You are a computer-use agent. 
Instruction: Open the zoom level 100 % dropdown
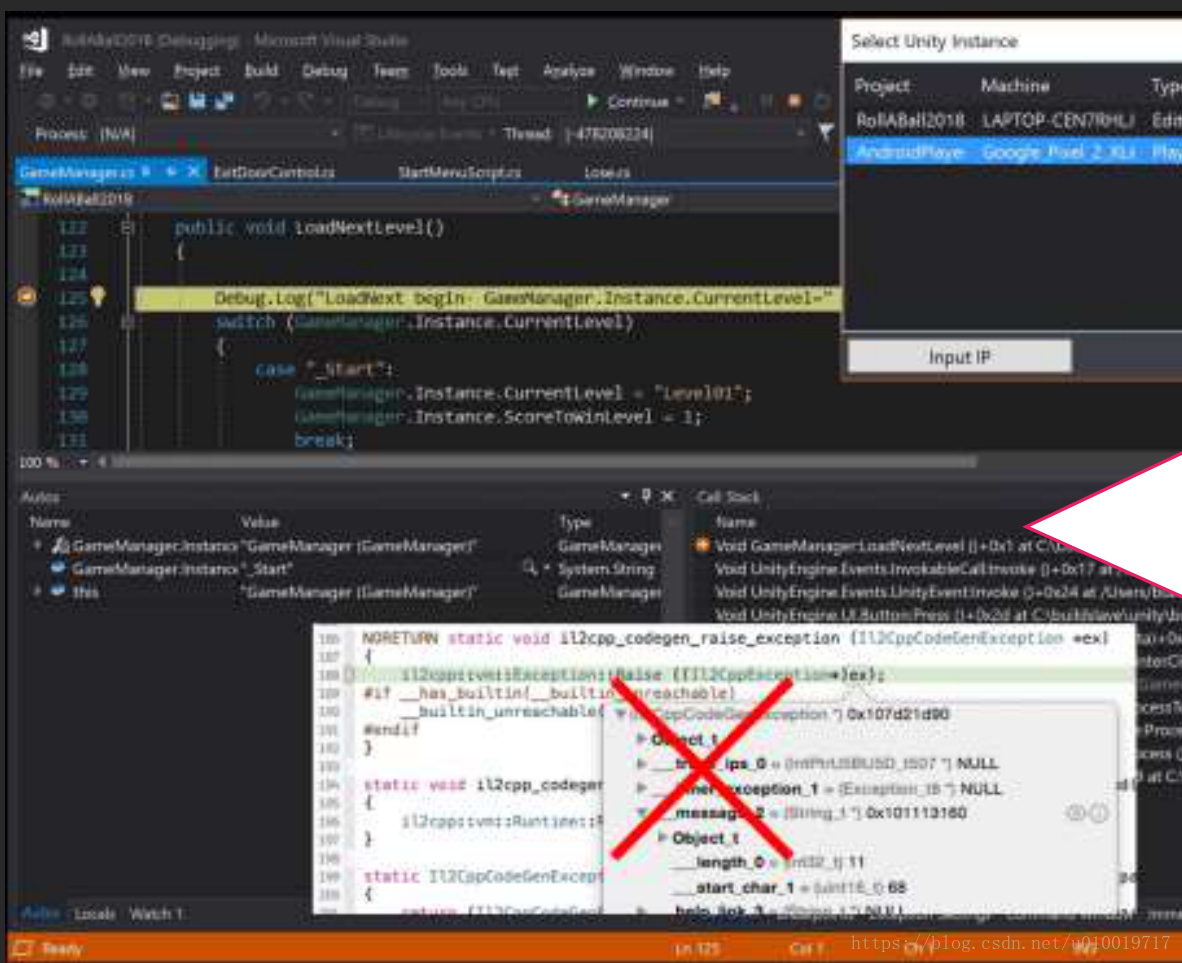[x=83, y=462]
